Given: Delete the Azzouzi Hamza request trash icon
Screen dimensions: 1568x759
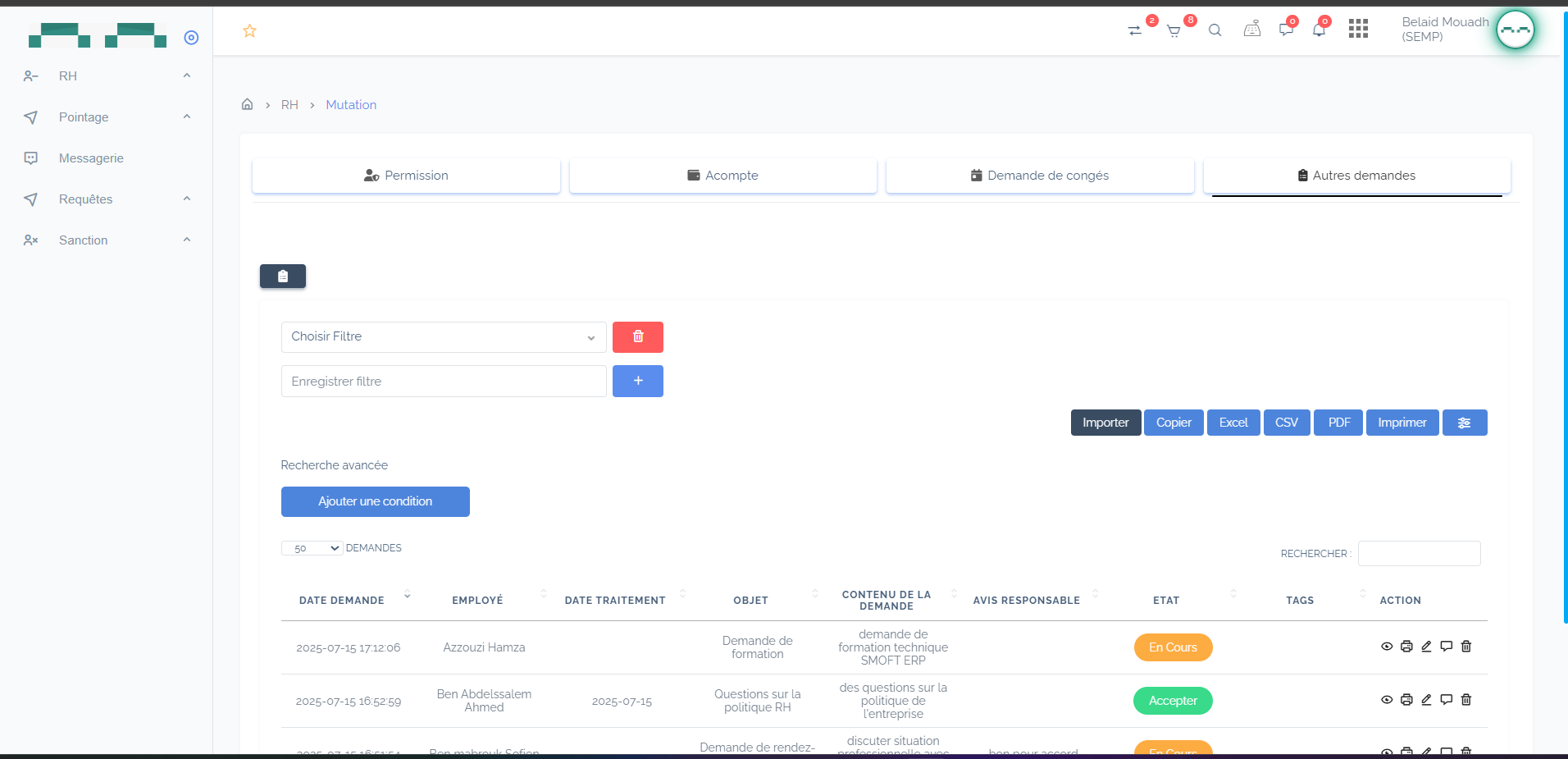Looking at the screenshot, I should 1466,647.
